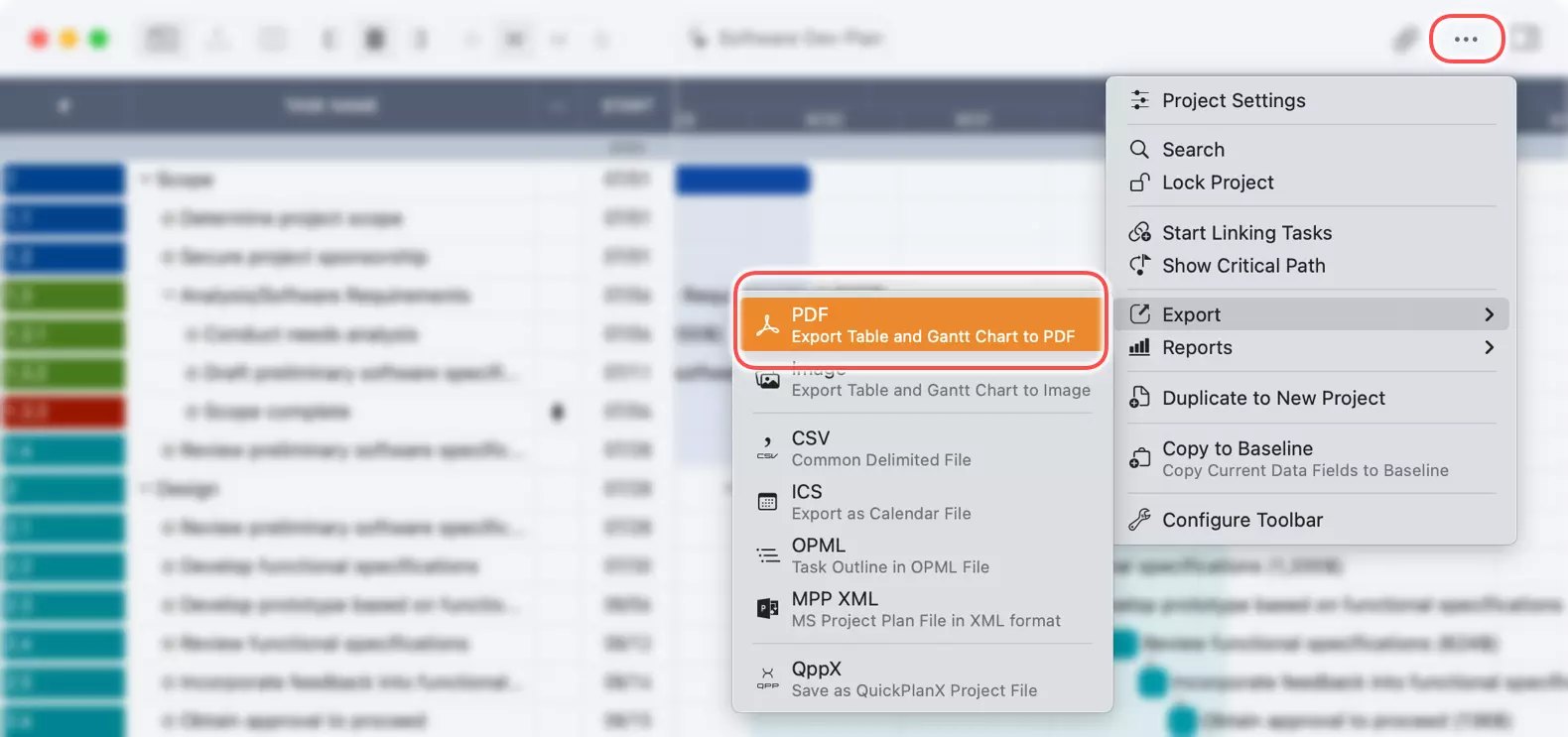Select Duplicate to New Project
Viewport: 1568px width, 737px height.
1272,398
